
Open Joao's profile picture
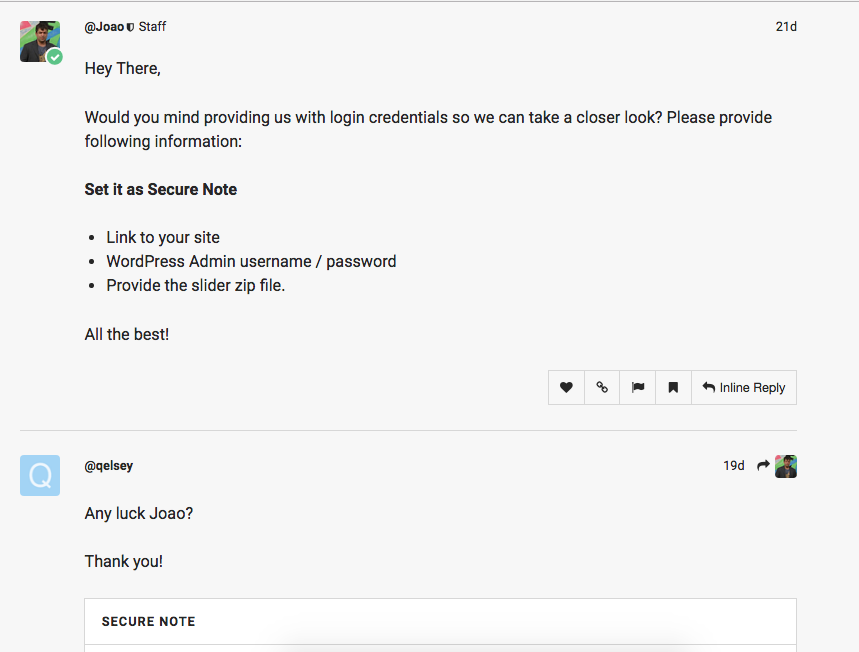click(x=39, y=41)
